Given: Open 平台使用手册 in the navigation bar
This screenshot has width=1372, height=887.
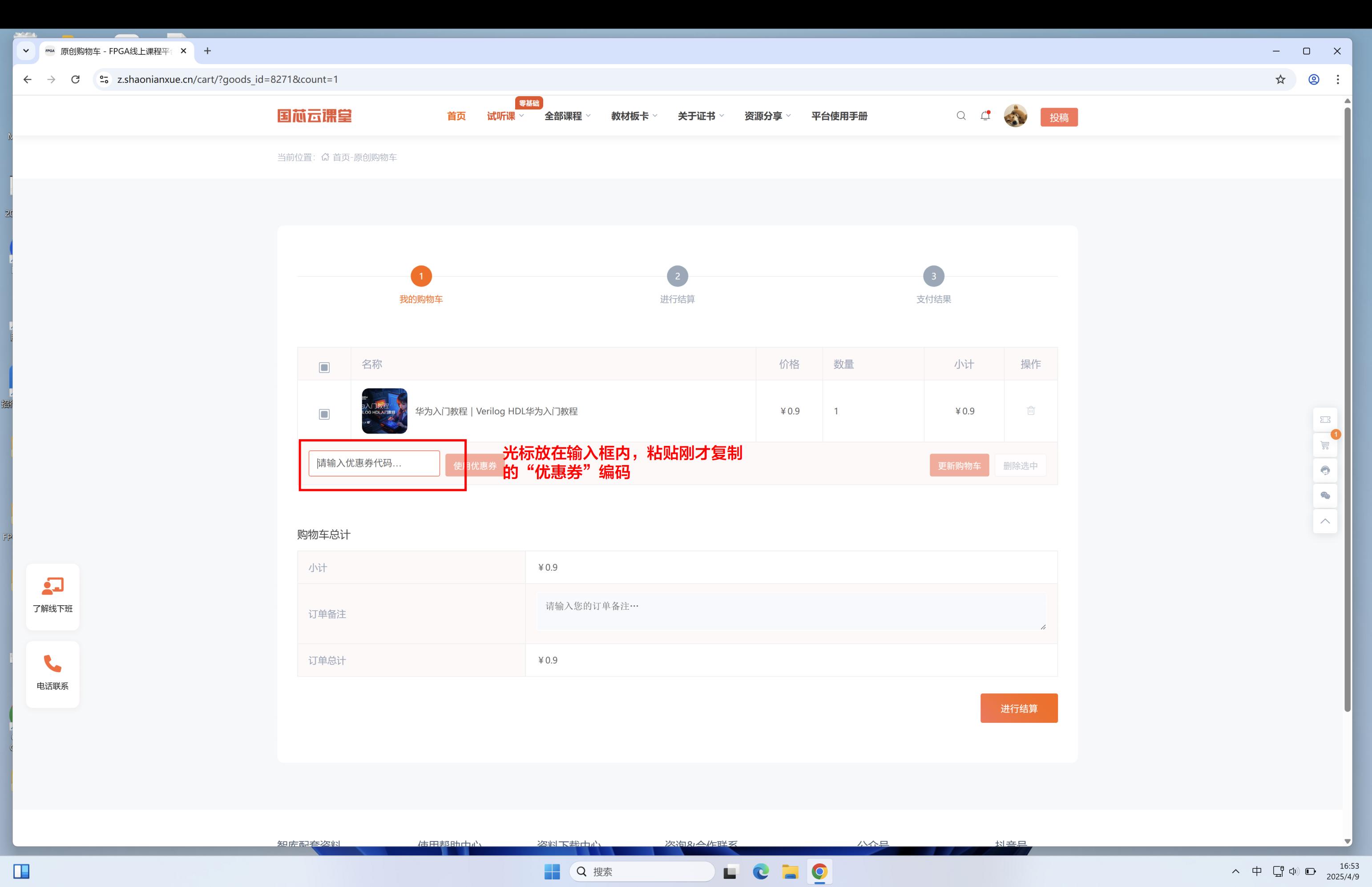Looking at the screenshot, I should (x=839, y=115).
